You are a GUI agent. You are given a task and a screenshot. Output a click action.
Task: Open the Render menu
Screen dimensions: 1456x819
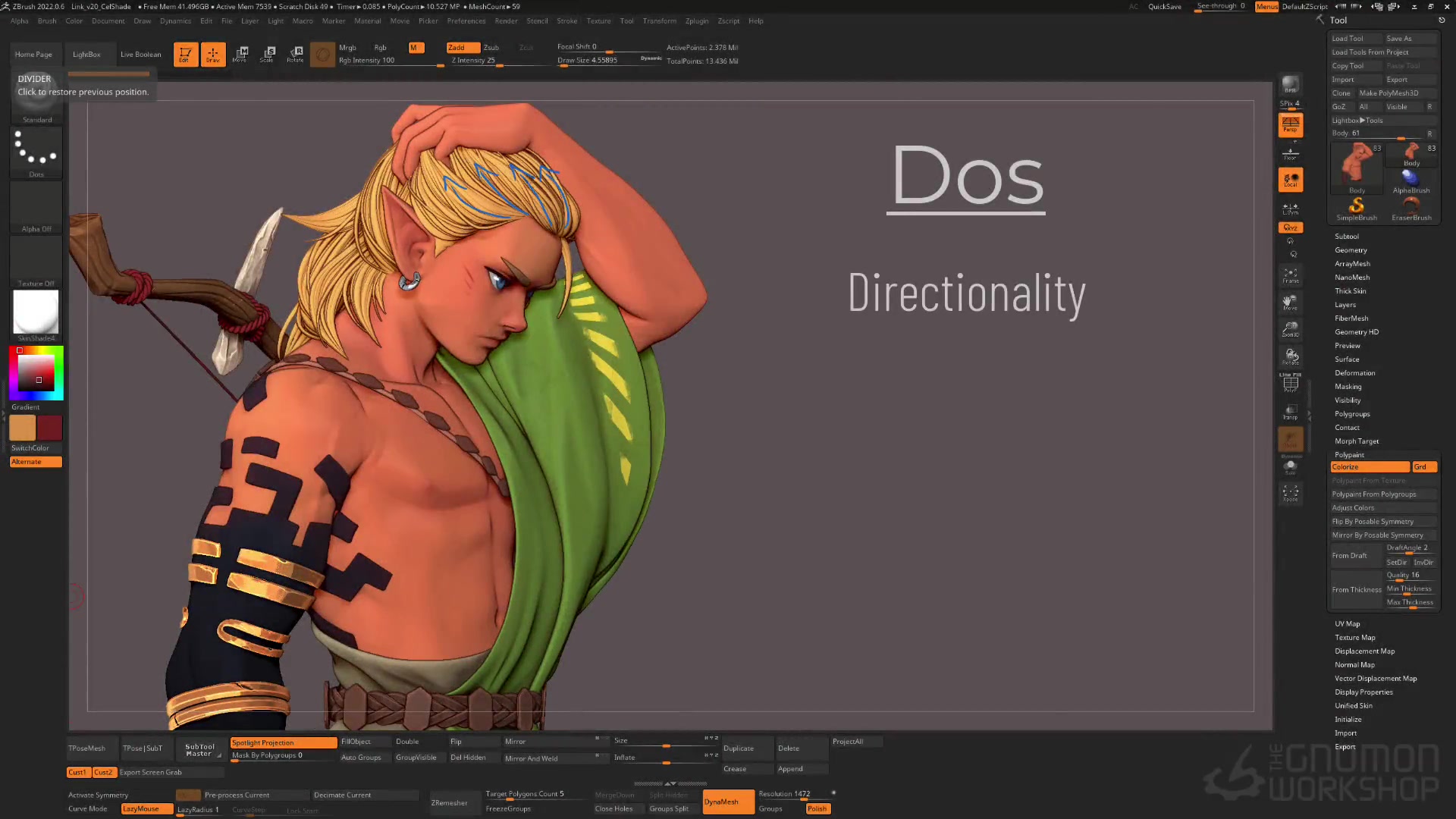pos(506,21)
